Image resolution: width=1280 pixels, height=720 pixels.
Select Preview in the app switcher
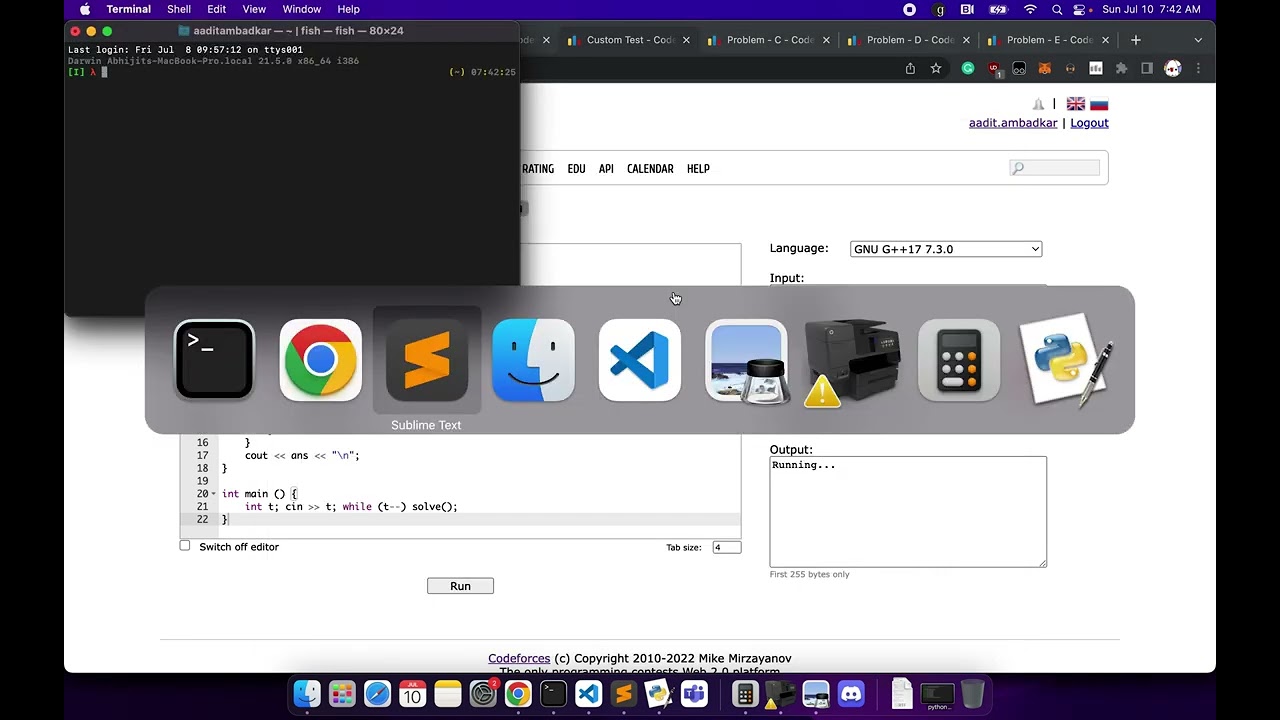click(746, 360)
